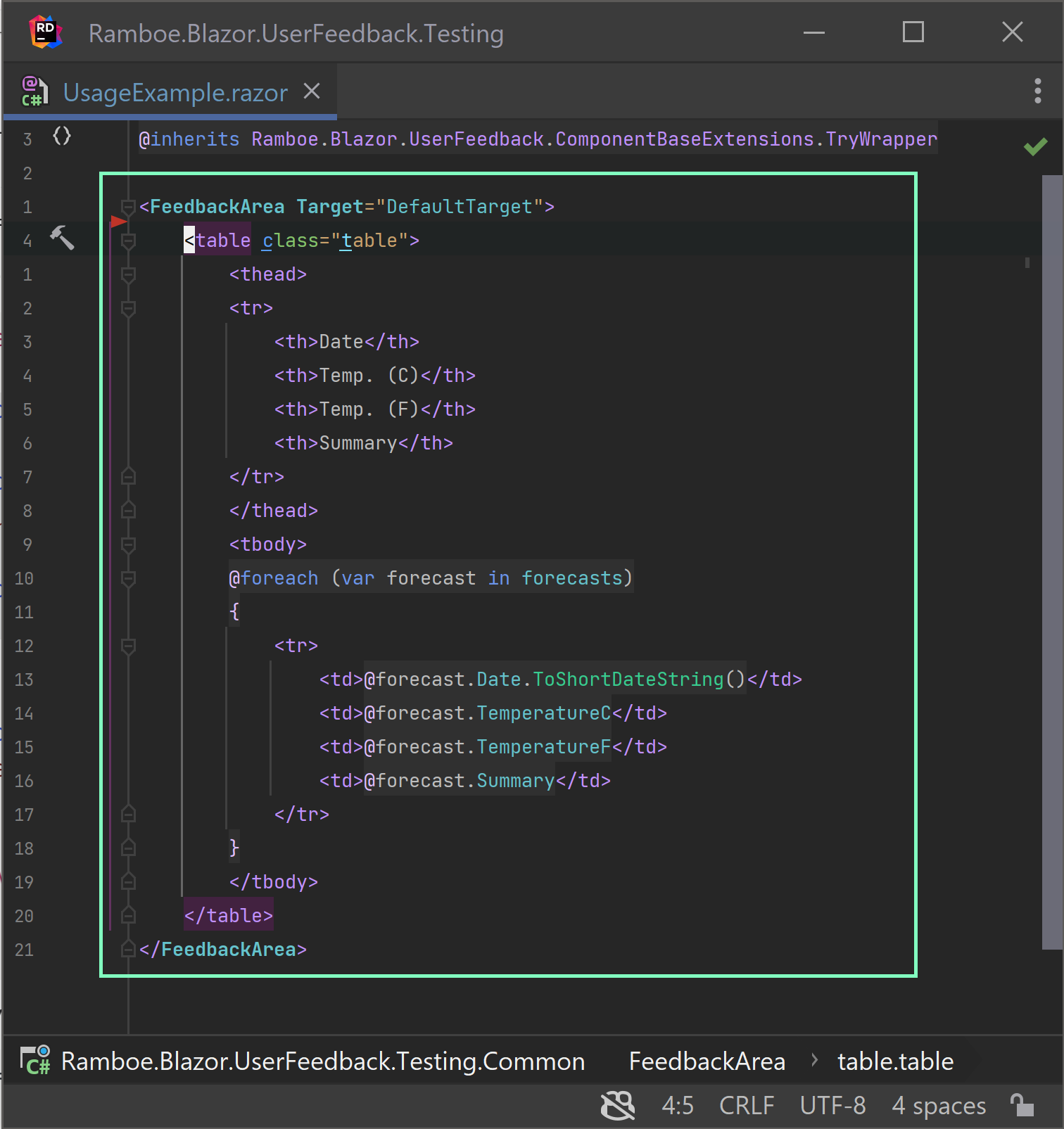Click the JetBrains Rider logo icon
The height and width of the screenshot is (1129, 1064).
point(46,32)
